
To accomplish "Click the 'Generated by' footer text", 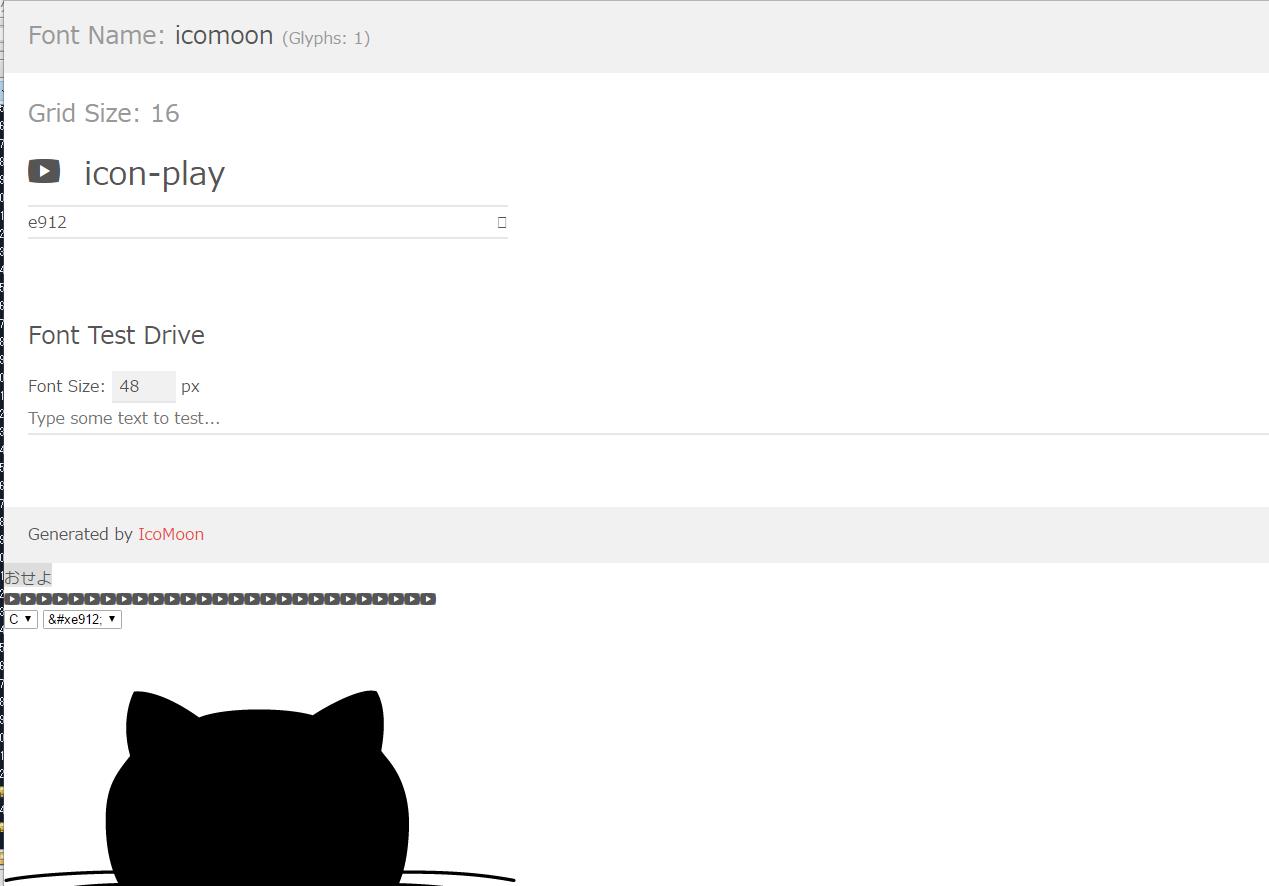I will tap(80, 534).
